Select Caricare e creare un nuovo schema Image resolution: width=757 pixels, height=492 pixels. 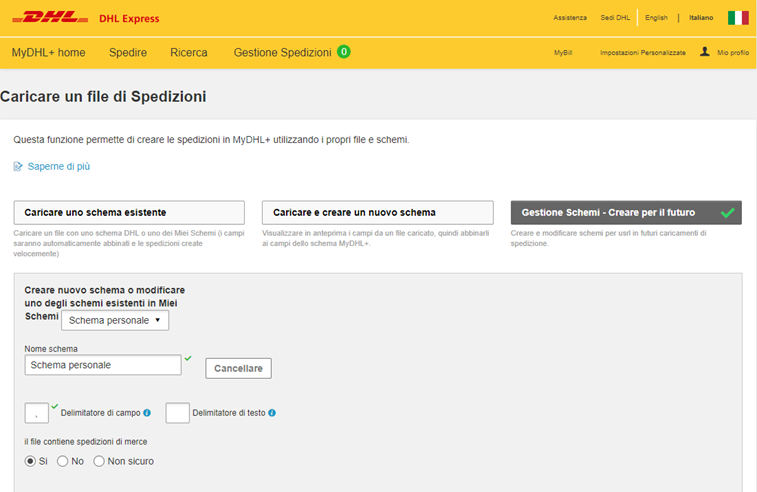coord(377,213)
